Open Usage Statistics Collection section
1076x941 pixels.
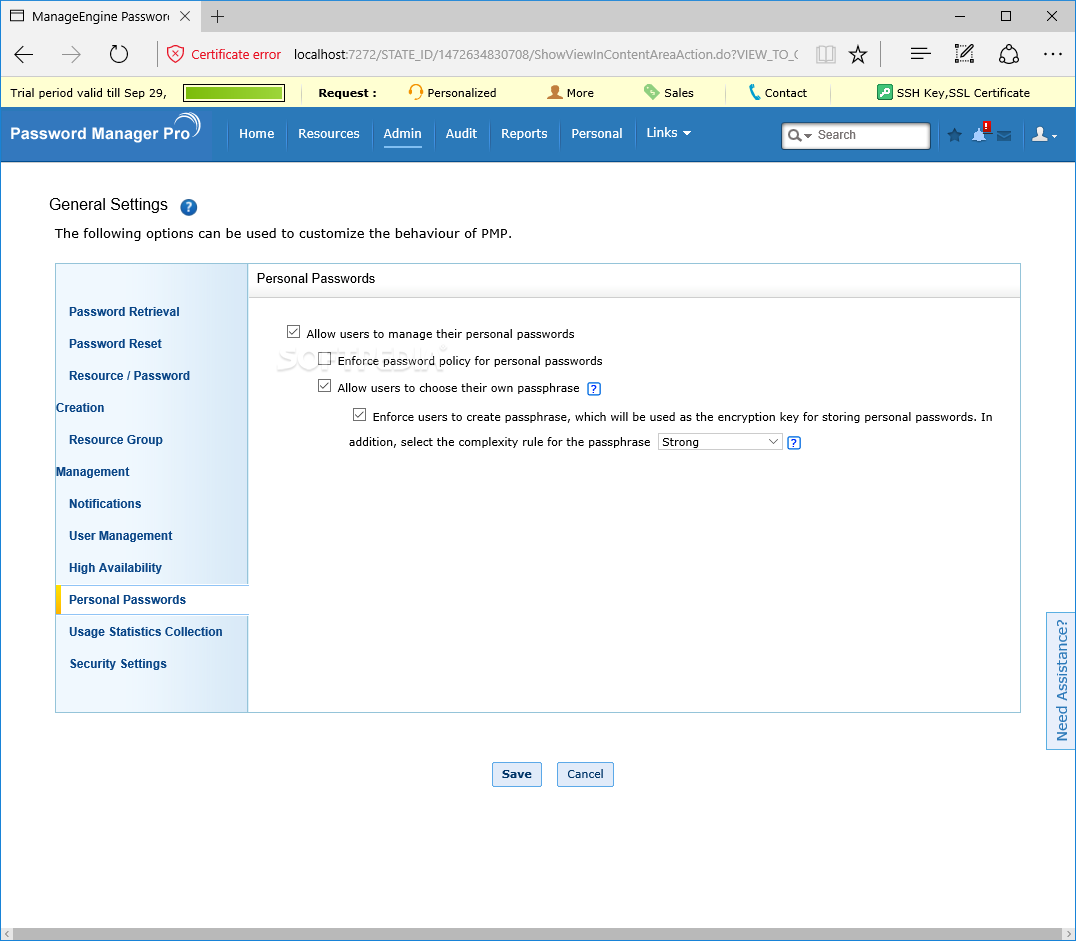point(145,632)
